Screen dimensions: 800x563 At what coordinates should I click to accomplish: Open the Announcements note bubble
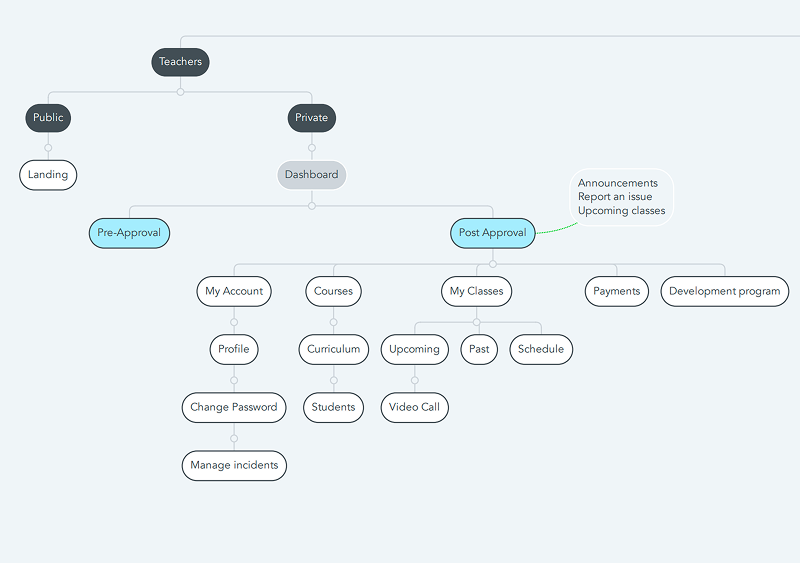[x=621, y=197]
